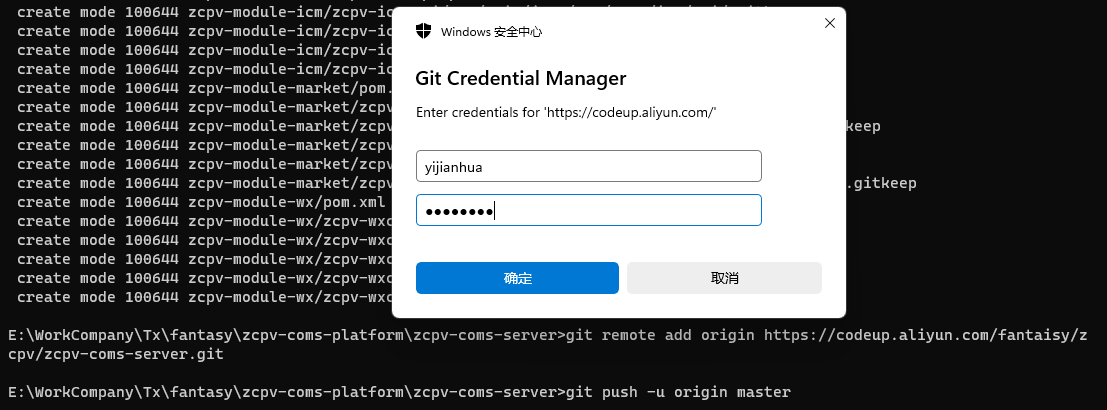The image size is (1107, 410).
Task: Confirm credentials with the 确定 button
Action: pos(517,278)
